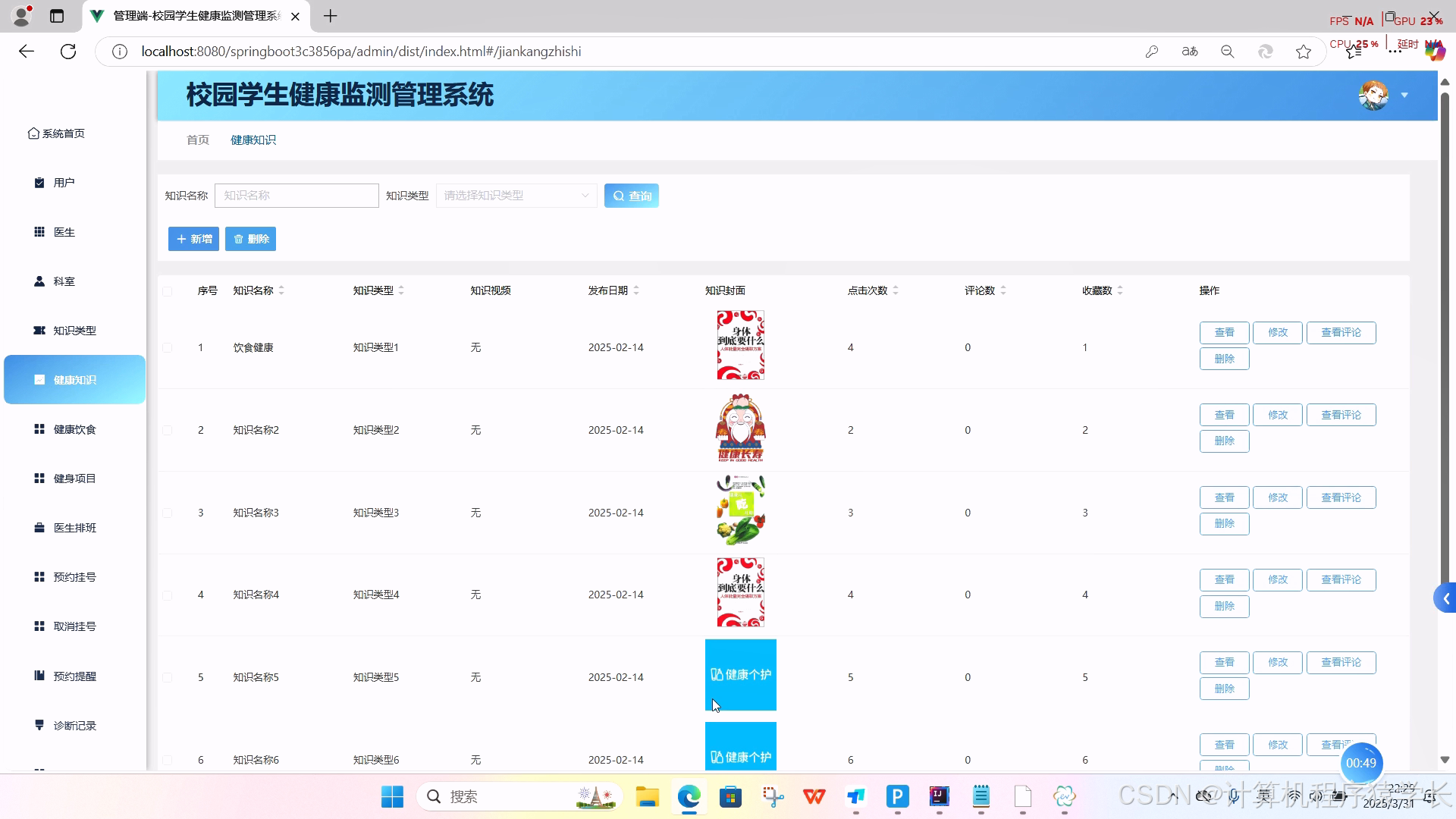Select the 健康知识 tab
The height and width of the screenshot is (819, 1456).
coord(253,140)
